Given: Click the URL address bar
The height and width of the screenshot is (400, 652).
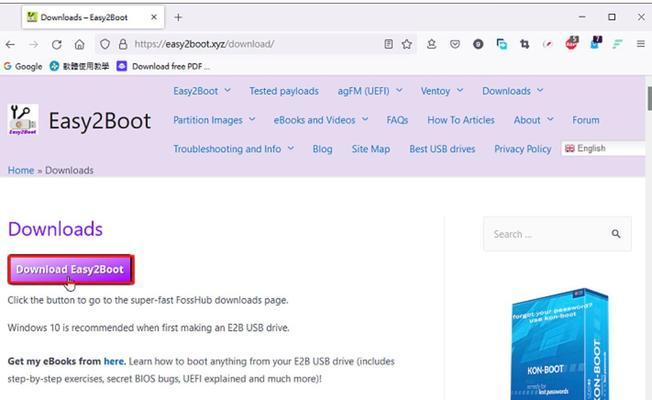Looking at the screenshot, I should [x=254, y=44].
